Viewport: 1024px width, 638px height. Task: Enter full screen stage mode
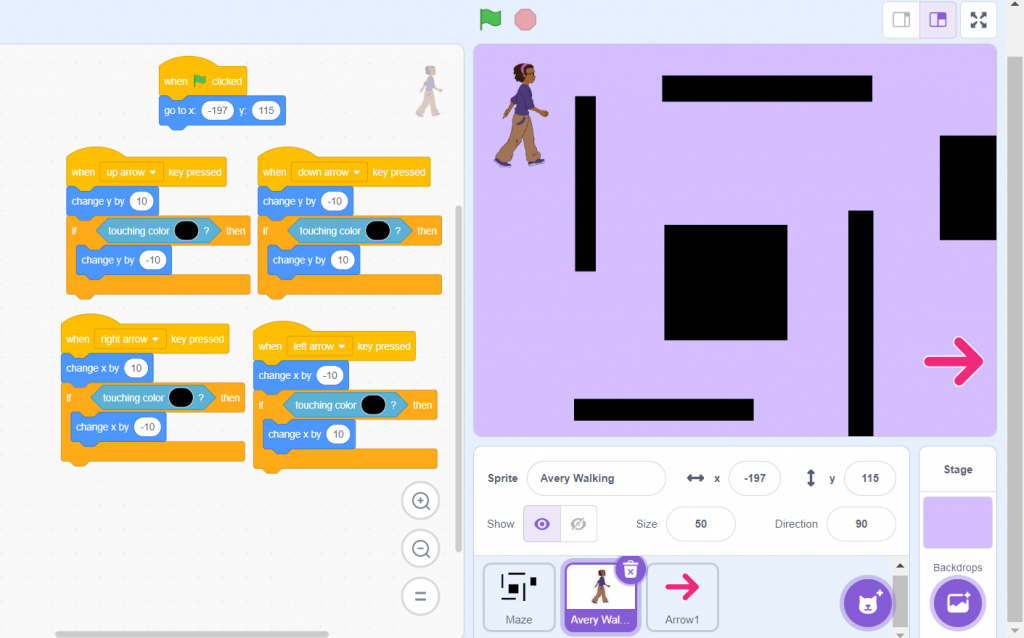click(x=978, y=20)
